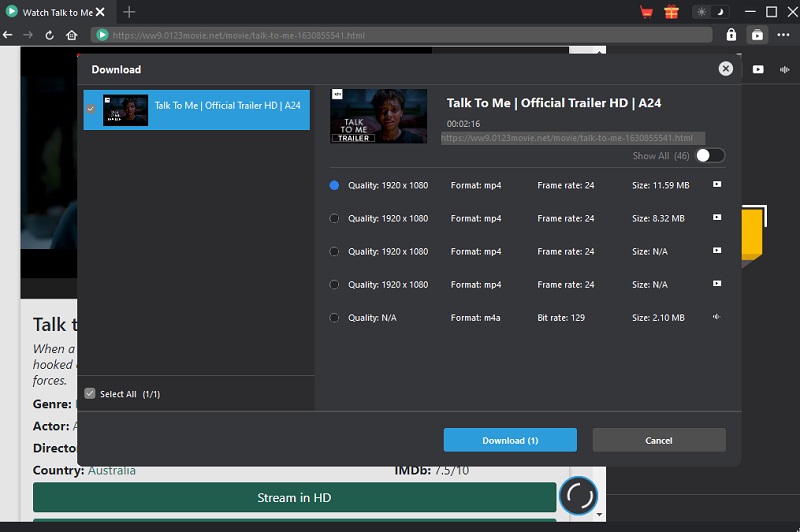The width and height of the screenshot is (800, 532).
Task: Select the 11.59 MB quality option
Action: [x=334, y=185]
